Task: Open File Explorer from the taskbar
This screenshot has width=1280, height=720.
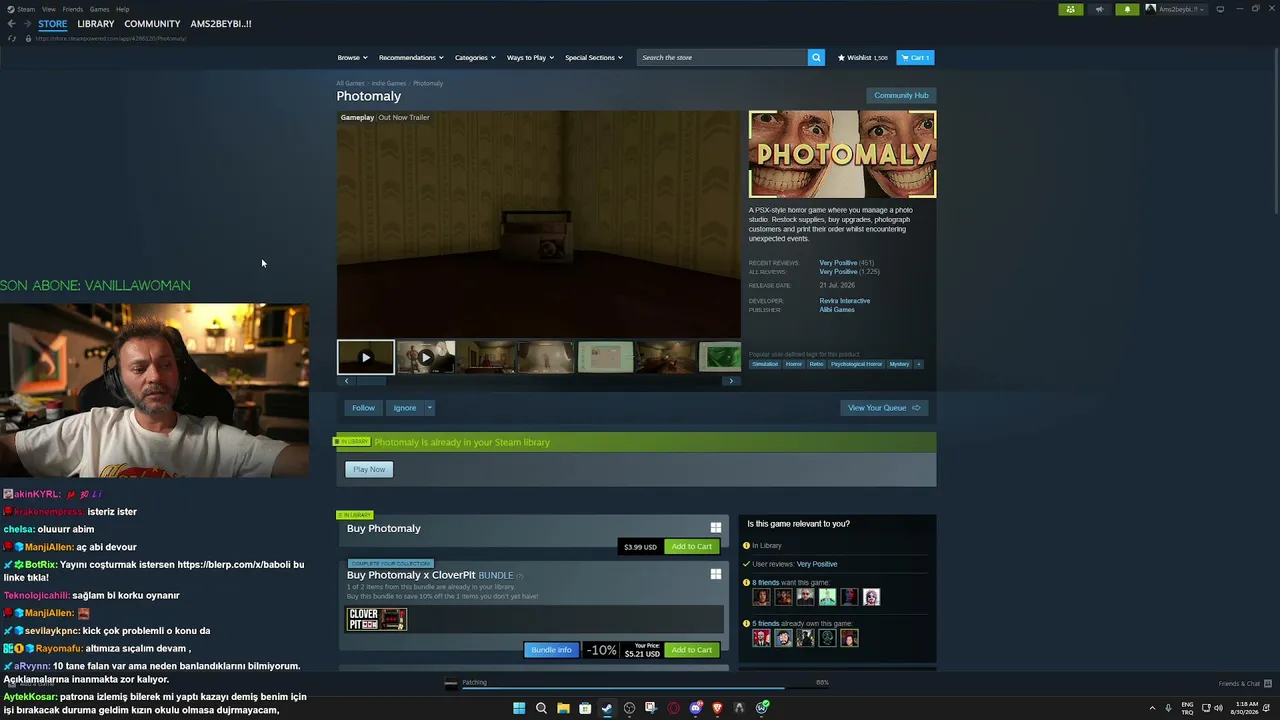Action: (x=563, y=708)
